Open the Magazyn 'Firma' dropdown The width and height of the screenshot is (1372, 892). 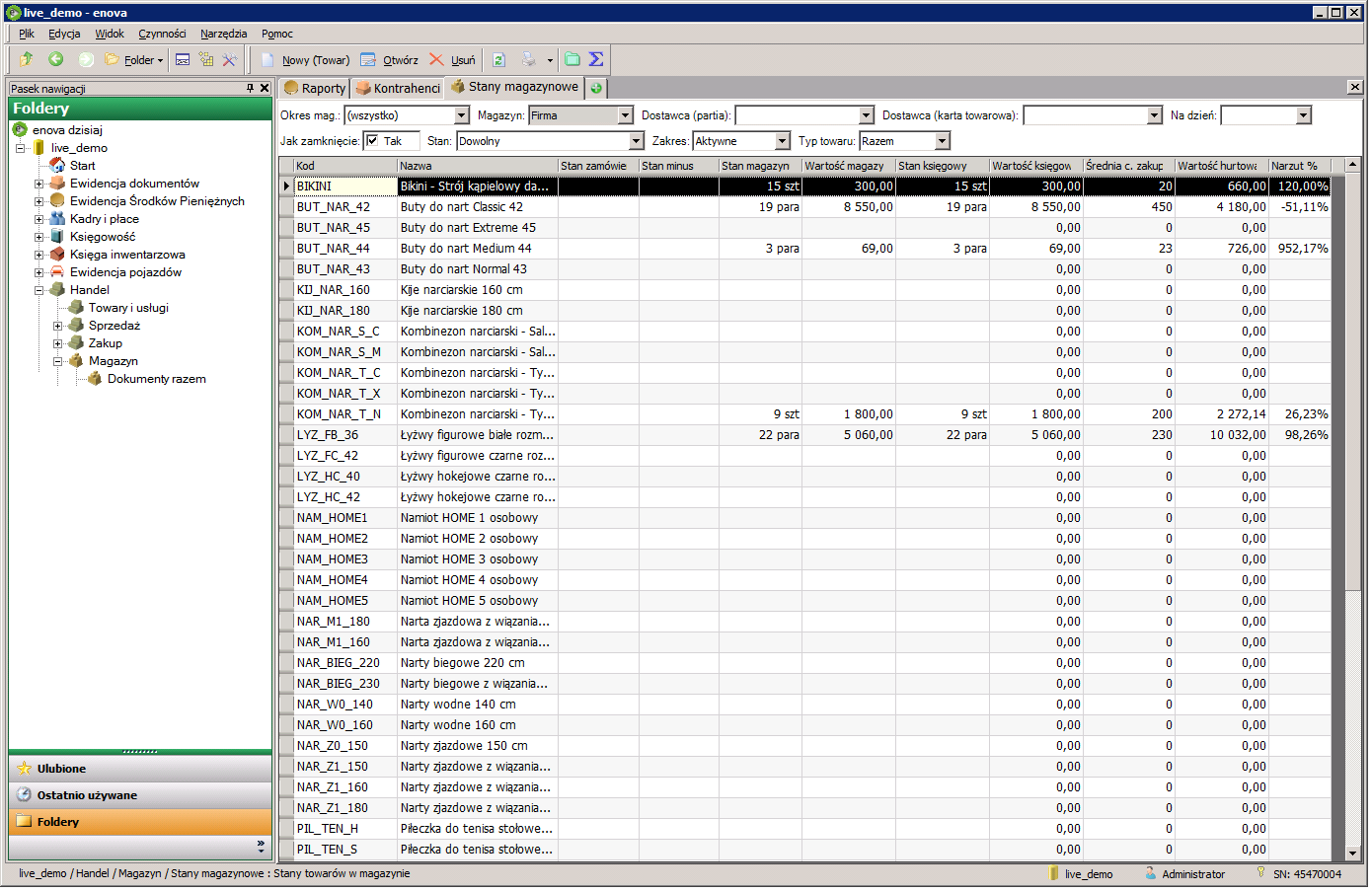click(625, 115)
